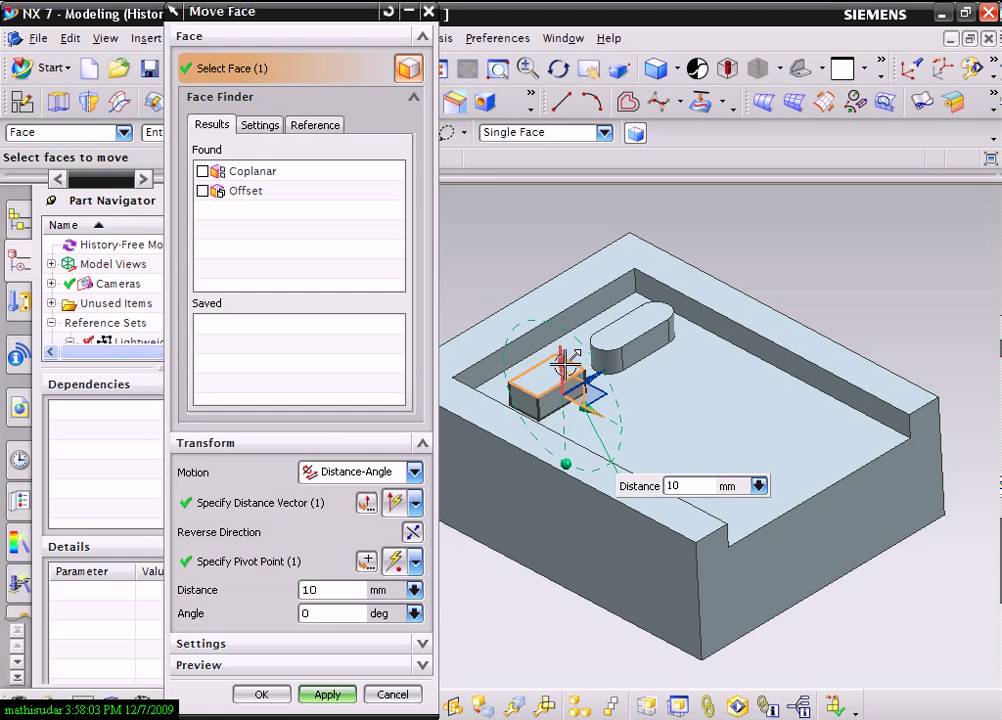Click the Point dialog pivot point icon

point(367,562)
